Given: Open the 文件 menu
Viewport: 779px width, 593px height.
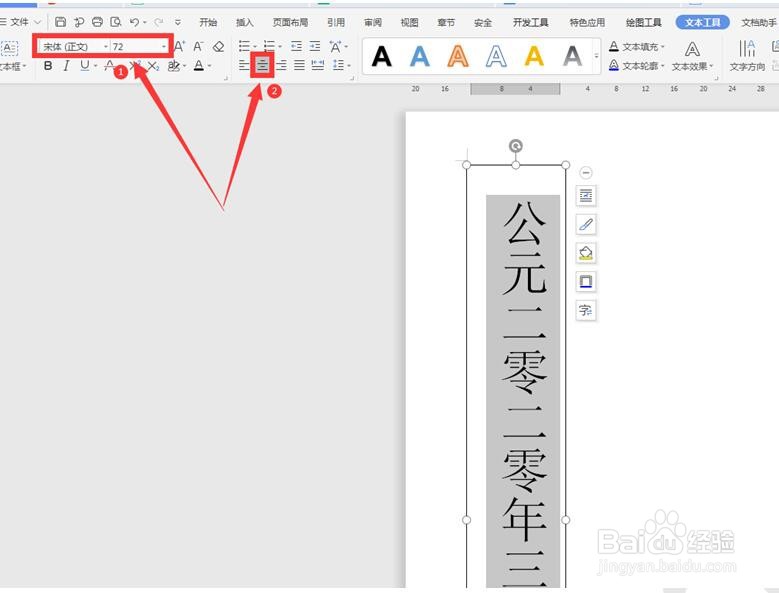Looking at the screenshot, I should tap(19, 22).
